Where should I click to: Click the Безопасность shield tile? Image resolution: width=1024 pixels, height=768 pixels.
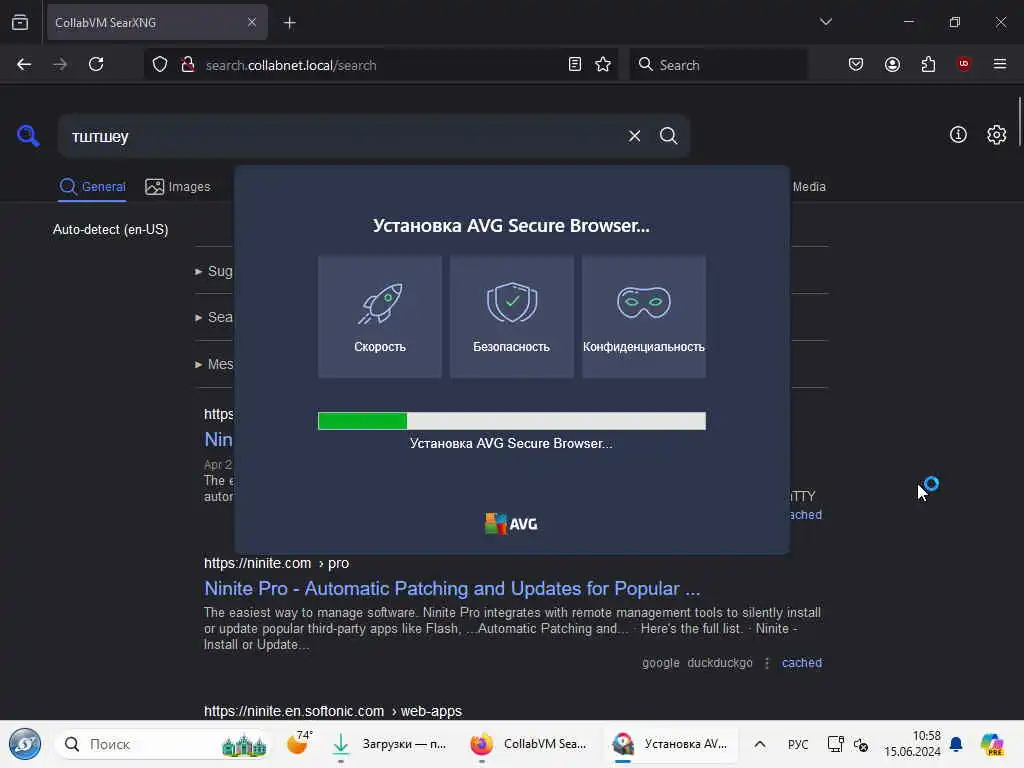click(511, 317)
